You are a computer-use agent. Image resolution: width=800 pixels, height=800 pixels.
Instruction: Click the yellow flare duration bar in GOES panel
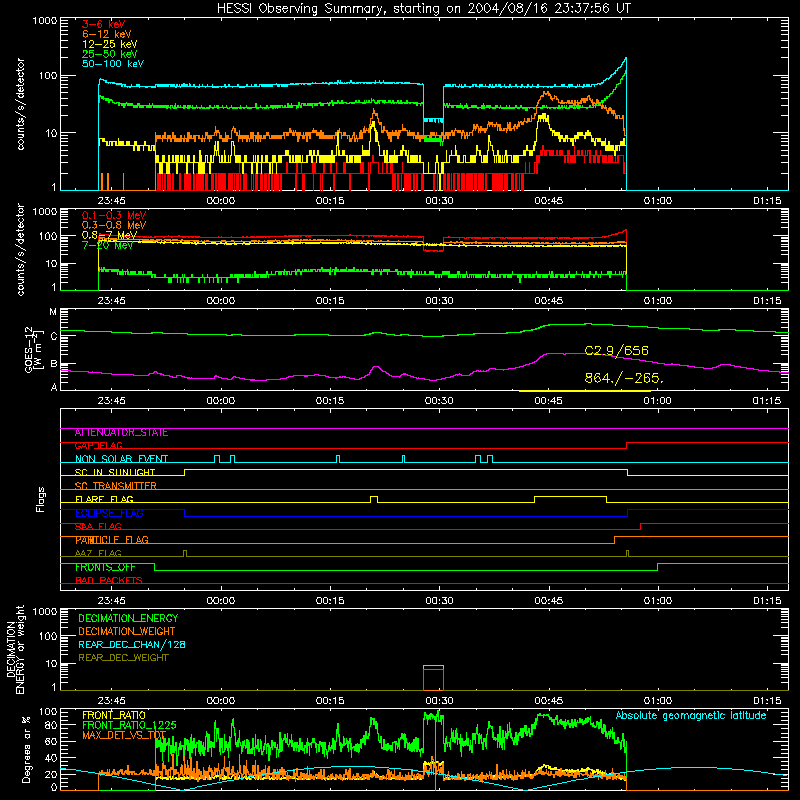585,391
